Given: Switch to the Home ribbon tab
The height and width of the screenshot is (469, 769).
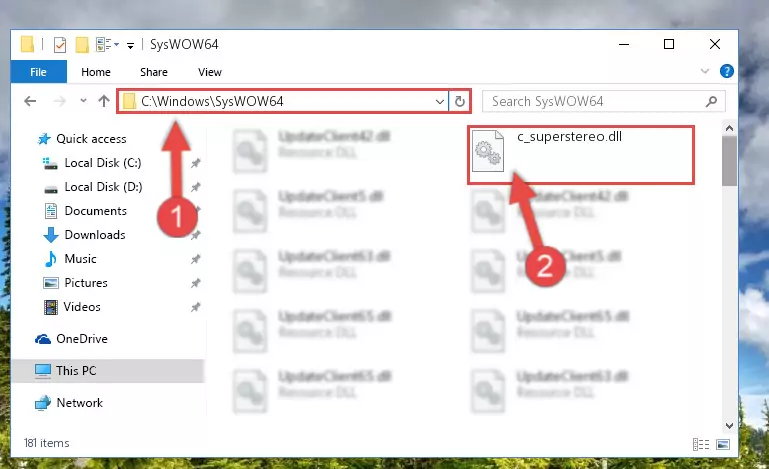Looking at the screenshot, I should coord(96,72).
